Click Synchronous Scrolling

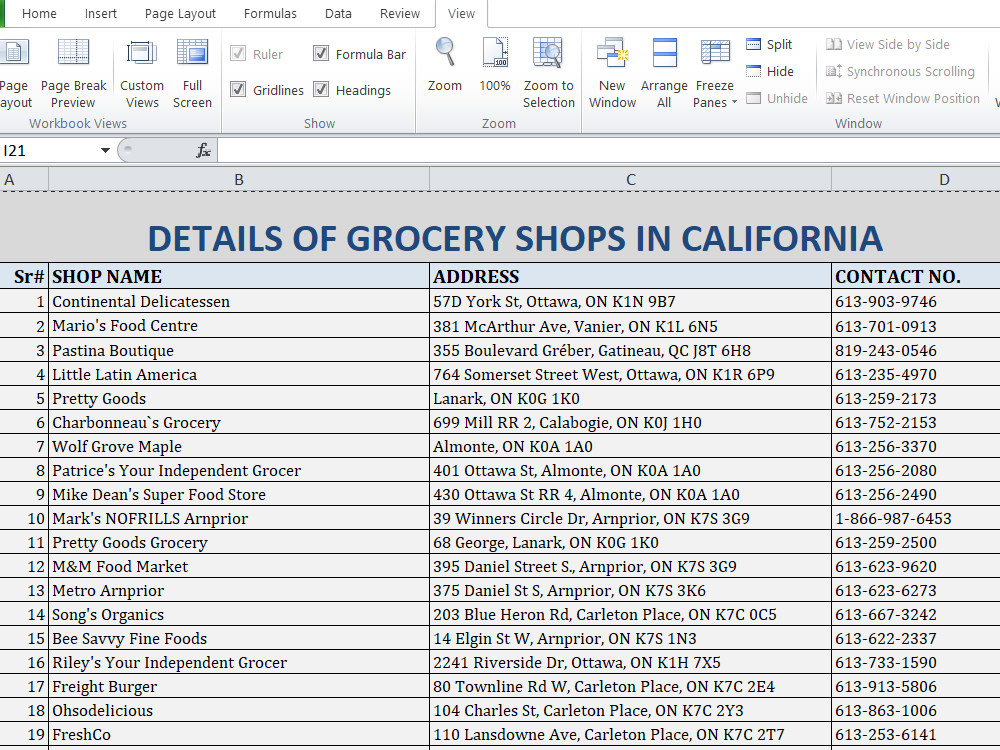pyautogui.click(x=901, y=71)
